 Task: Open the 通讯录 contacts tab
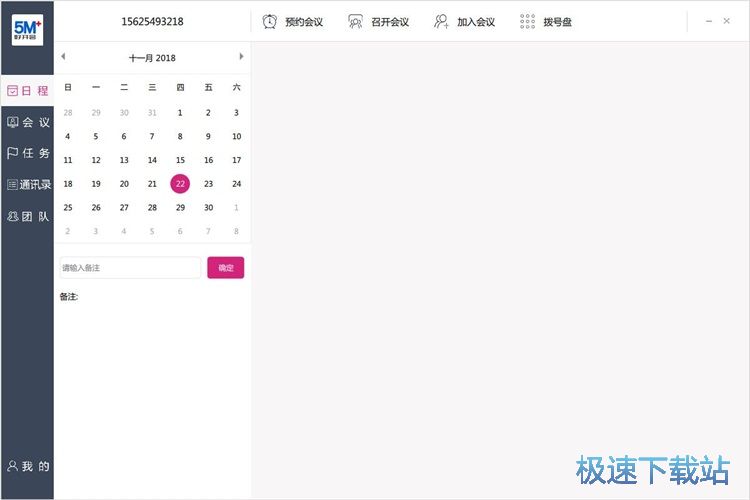point(27,185)
